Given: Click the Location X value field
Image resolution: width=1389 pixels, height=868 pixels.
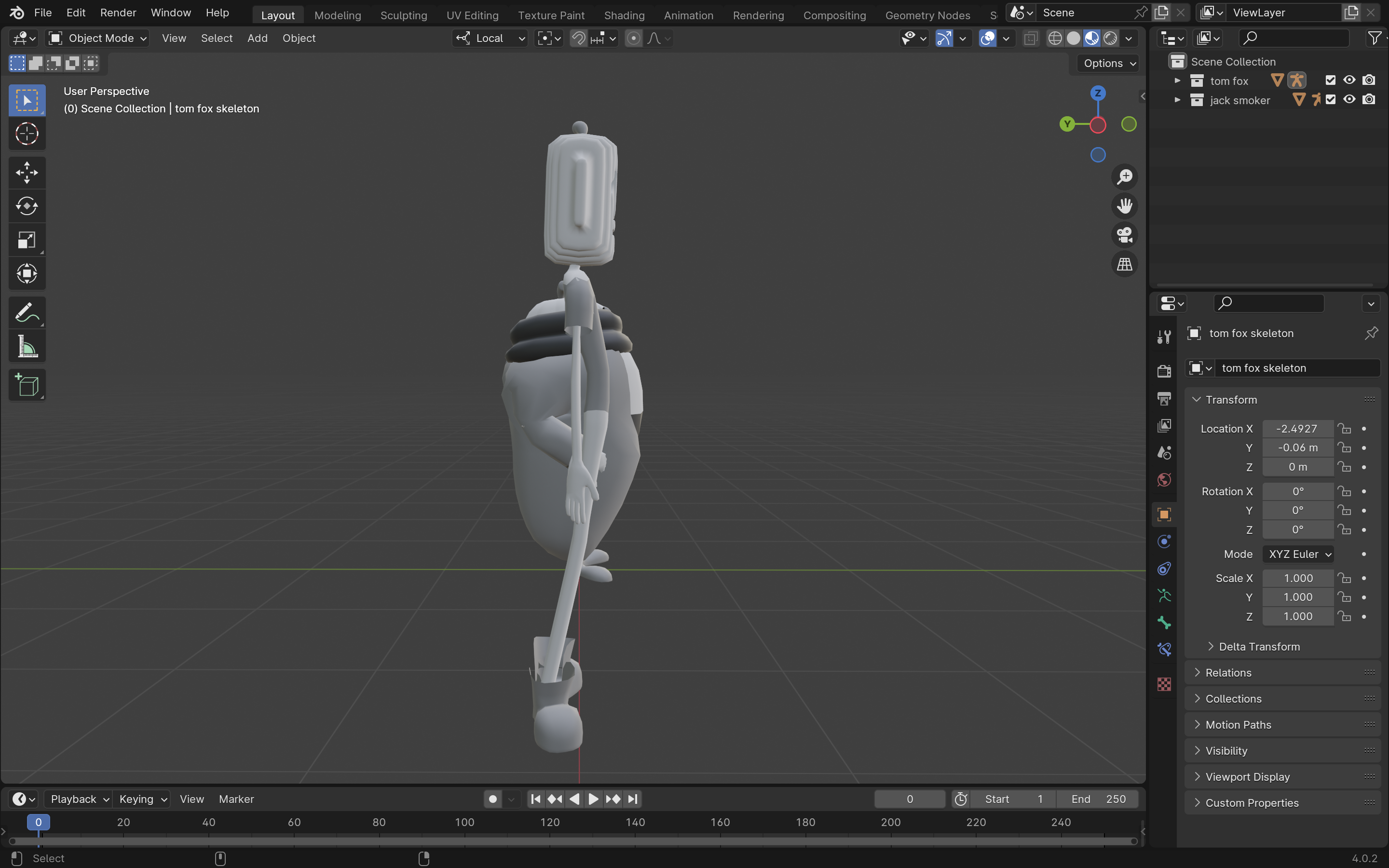Looking at the screenshot, I should (1297, 429).
